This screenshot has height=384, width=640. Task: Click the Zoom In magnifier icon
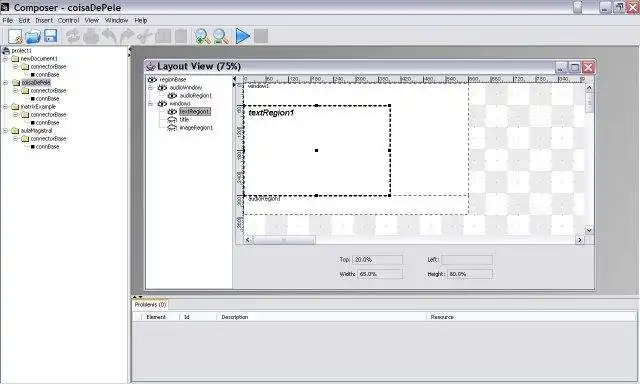[x=202, y=36]
